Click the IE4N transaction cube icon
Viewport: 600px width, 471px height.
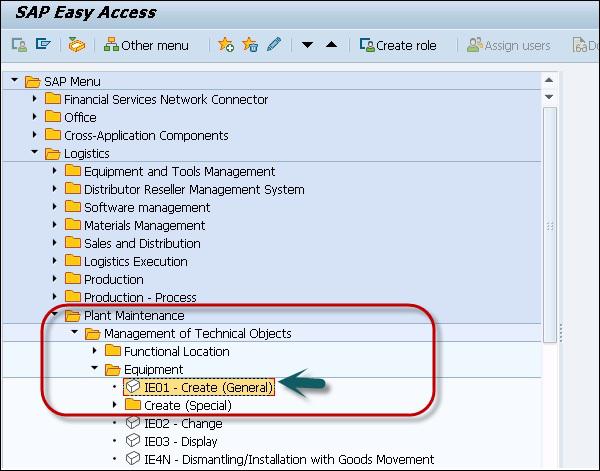[133, 458]
